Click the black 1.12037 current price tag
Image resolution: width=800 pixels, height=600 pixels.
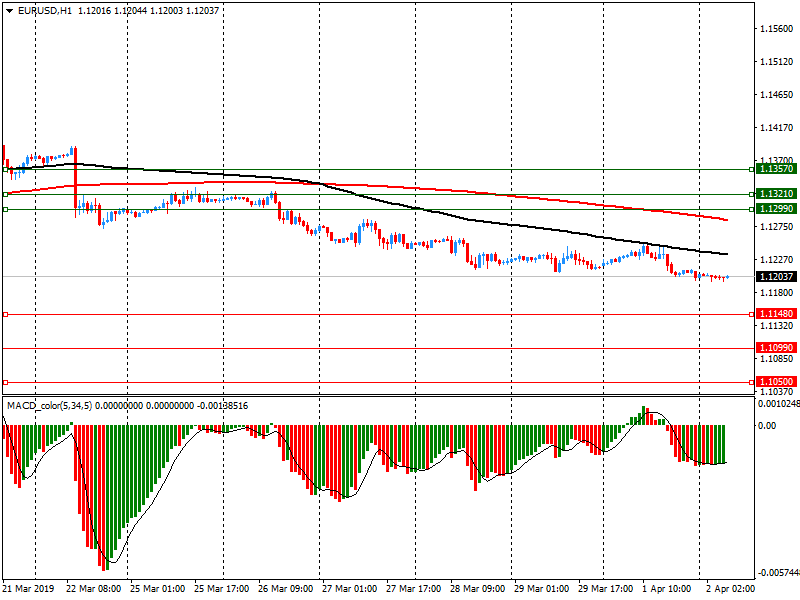click(x=776, y=277)
